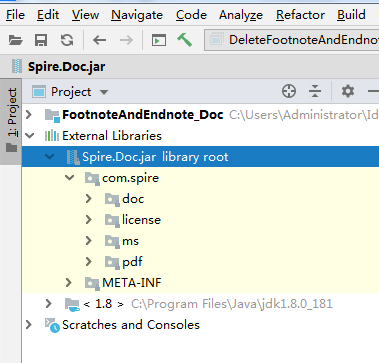
Task: Click the JDK 1.8 folder icon
Action: tap(72, 305)
